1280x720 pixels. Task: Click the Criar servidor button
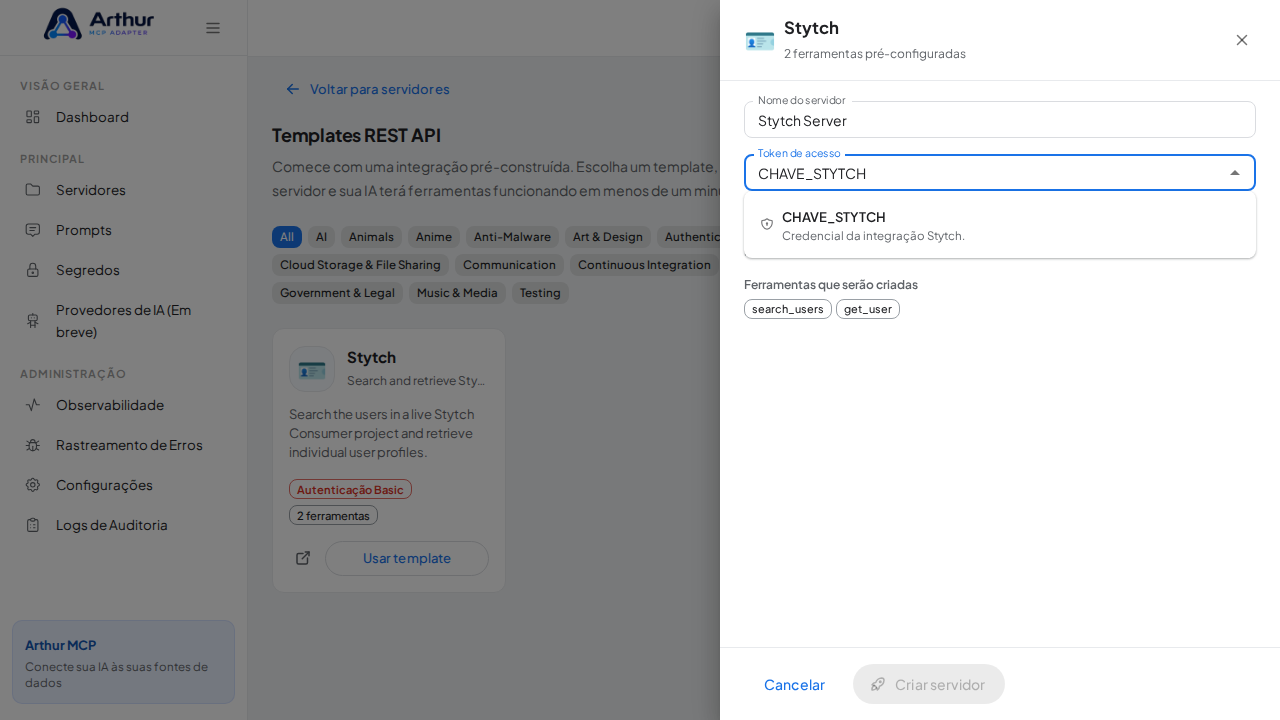[x=929, y=684]
